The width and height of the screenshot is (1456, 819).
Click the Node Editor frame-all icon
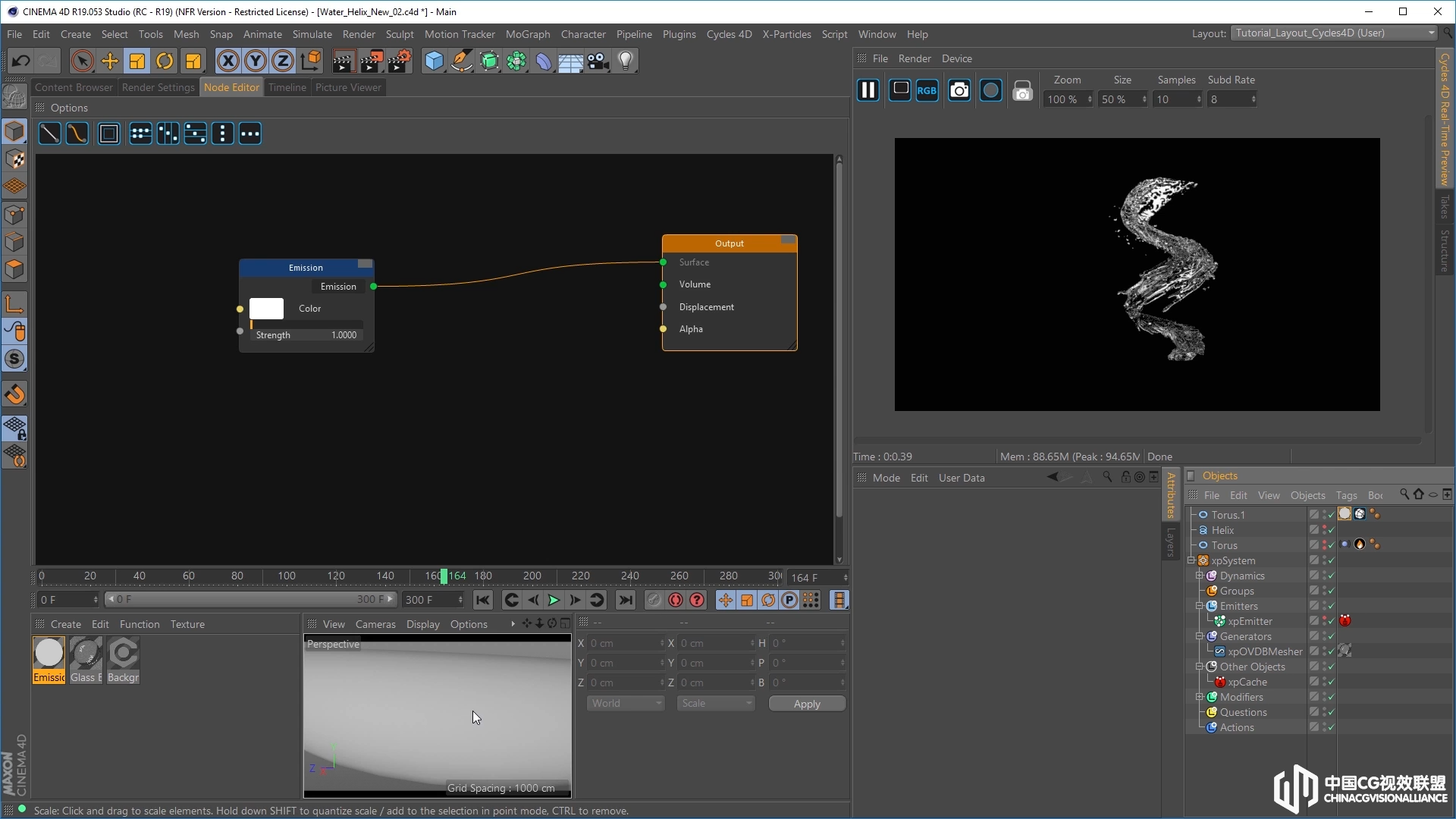coord(109,134)
